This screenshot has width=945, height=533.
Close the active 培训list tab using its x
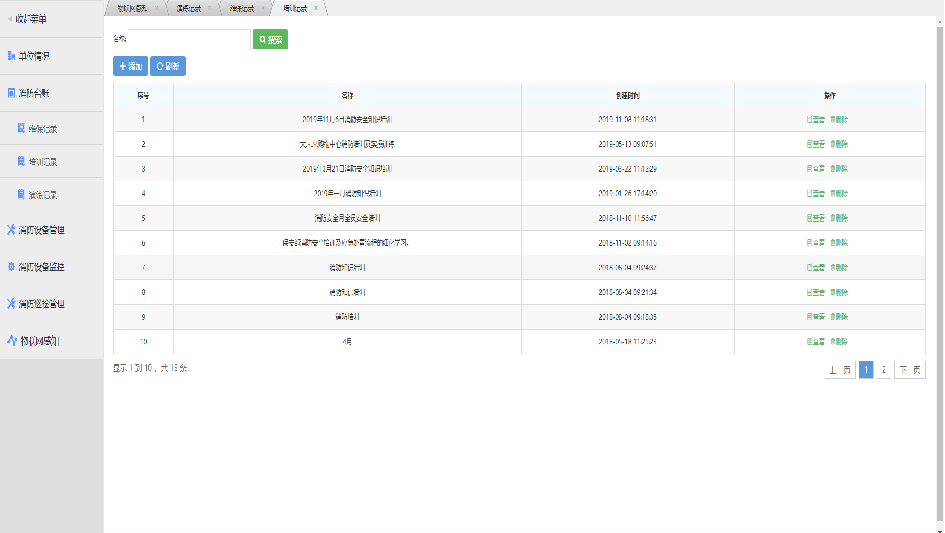pos(316,8)
